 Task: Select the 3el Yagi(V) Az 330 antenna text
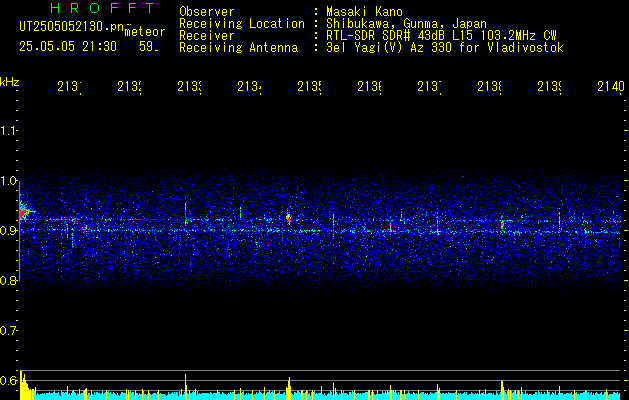tap(445, 48)
